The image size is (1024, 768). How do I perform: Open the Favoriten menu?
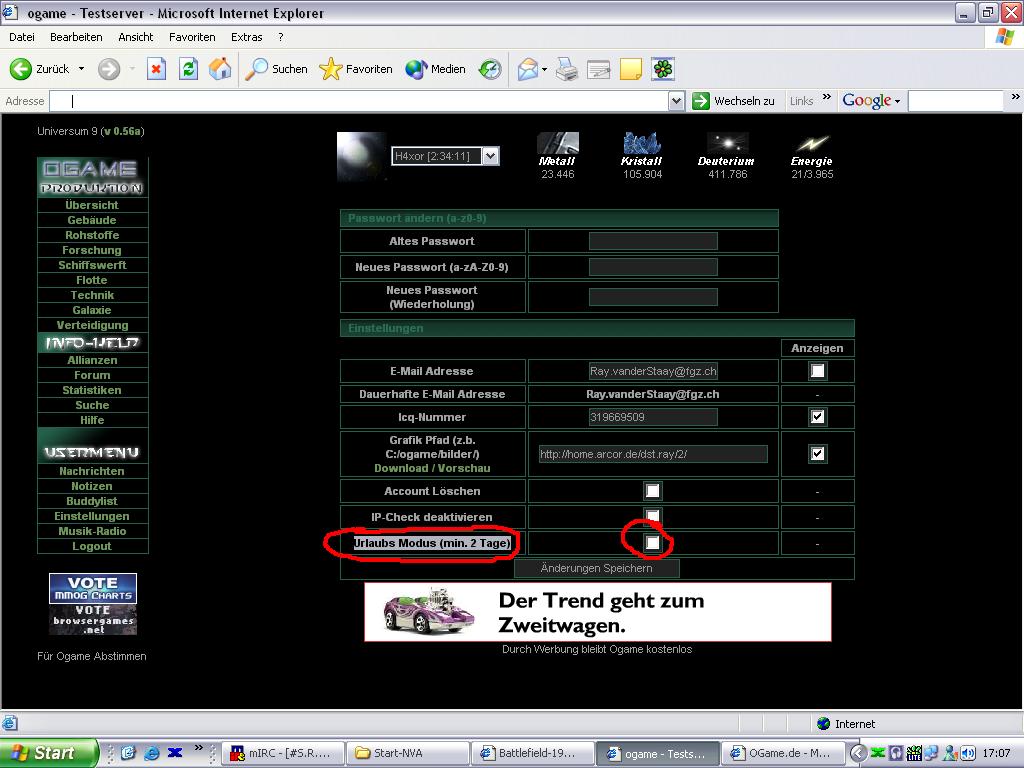[x=192, y=37]
